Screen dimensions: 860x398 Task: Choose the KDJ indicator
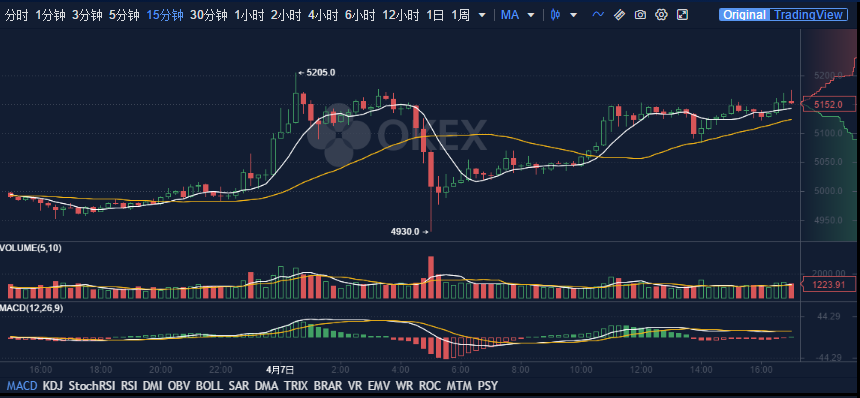[x=53, y=386]
